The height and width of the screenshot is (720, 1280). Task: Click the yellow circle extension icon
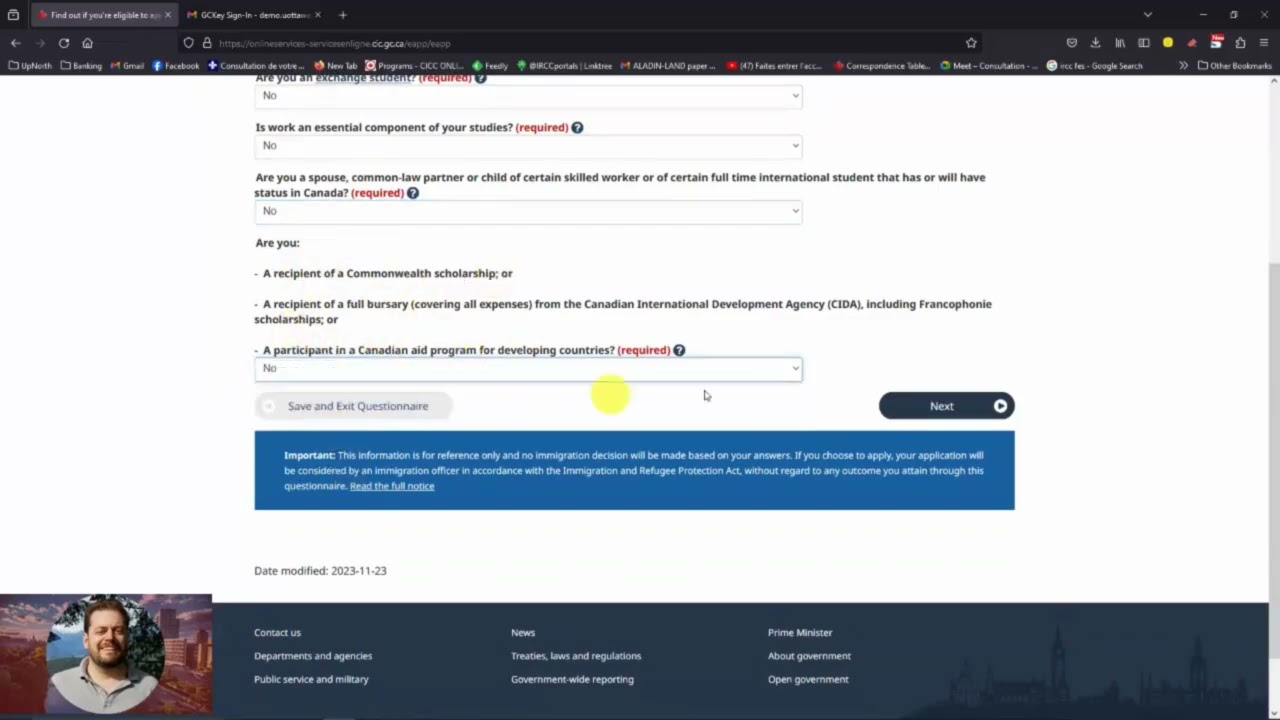pyautogui.click(x=1168, y=43)
